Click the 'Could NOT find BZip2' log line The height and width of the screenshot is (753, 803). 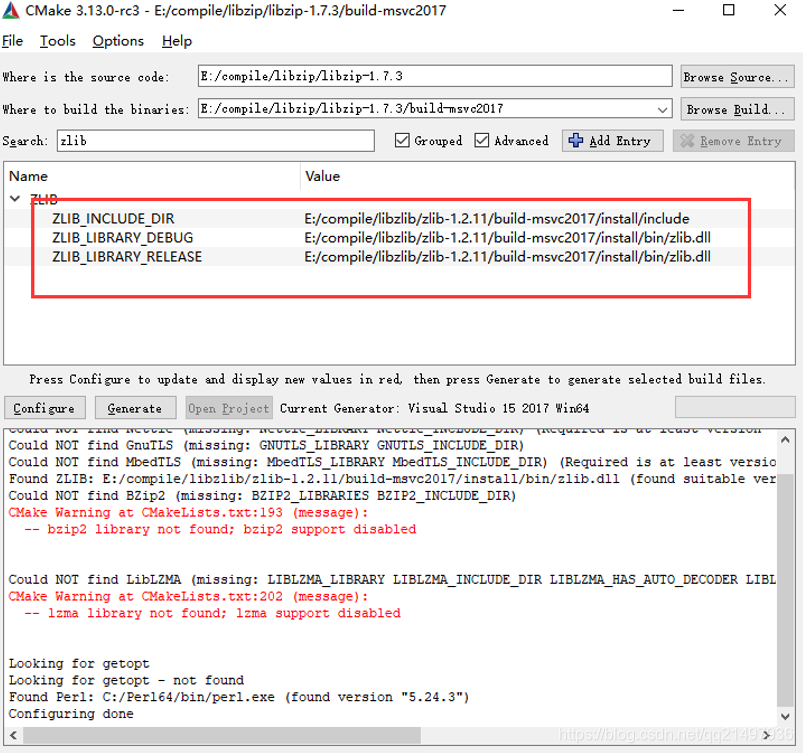point(262,495)
